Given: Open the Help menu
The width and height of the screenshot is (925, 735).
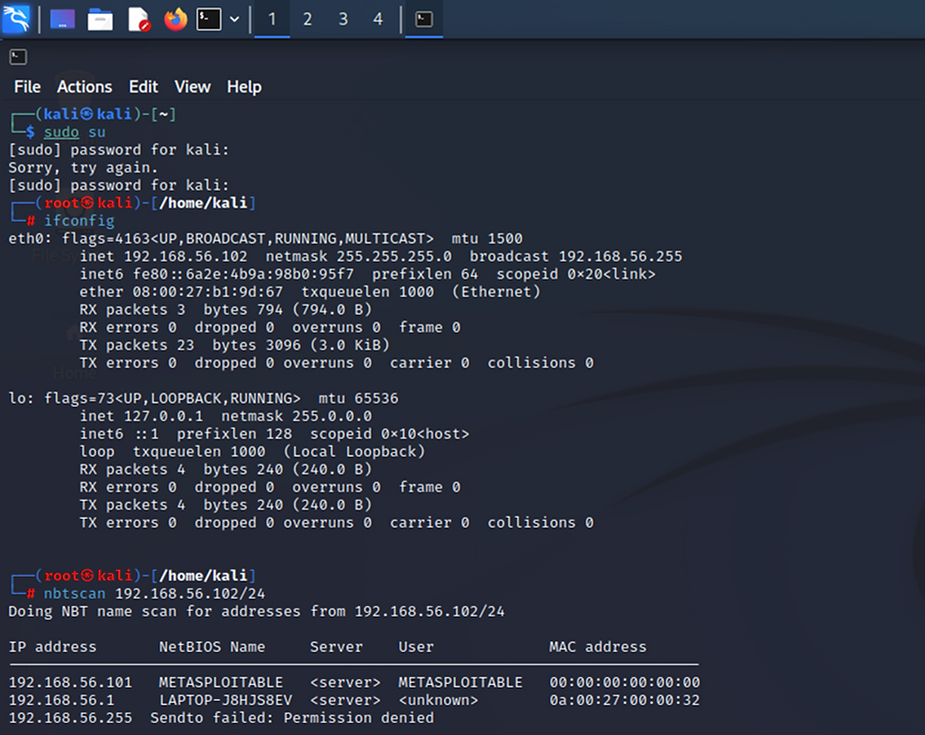Looking at the screenshot, I should pyautogui.click(x=244, y=87).
